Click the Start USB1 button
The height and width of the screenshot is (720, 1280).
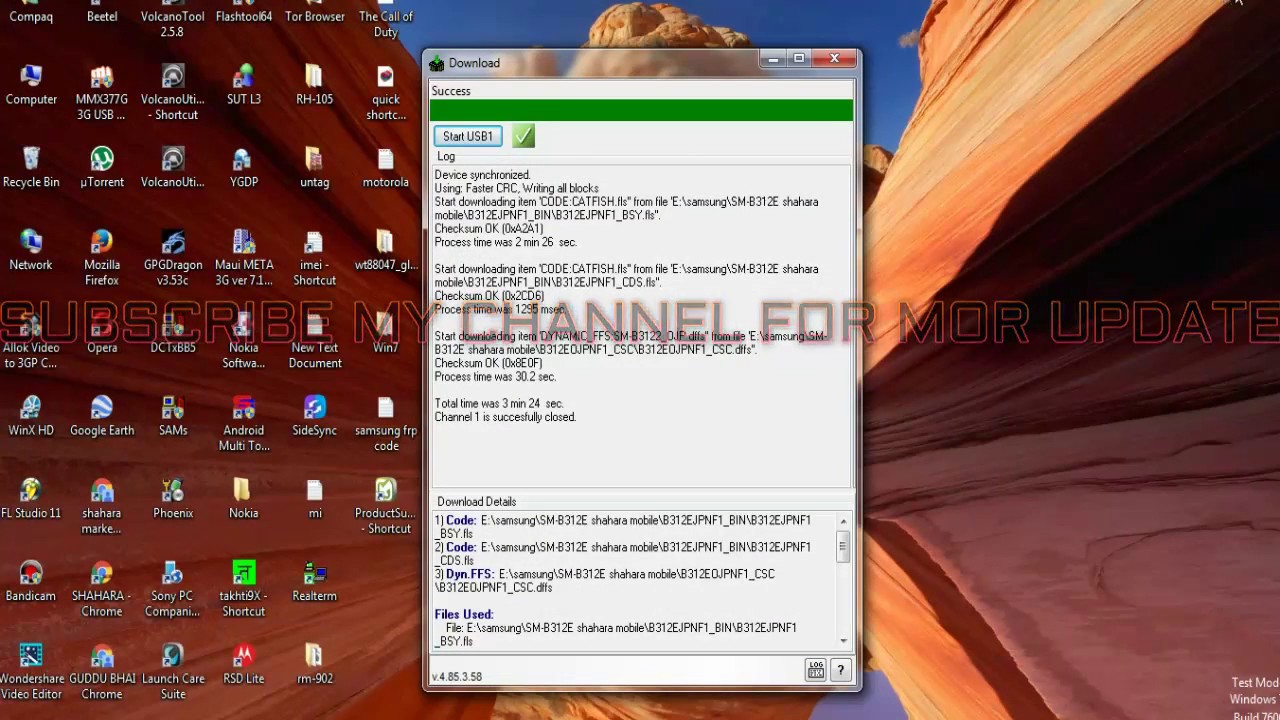(468, 136)
